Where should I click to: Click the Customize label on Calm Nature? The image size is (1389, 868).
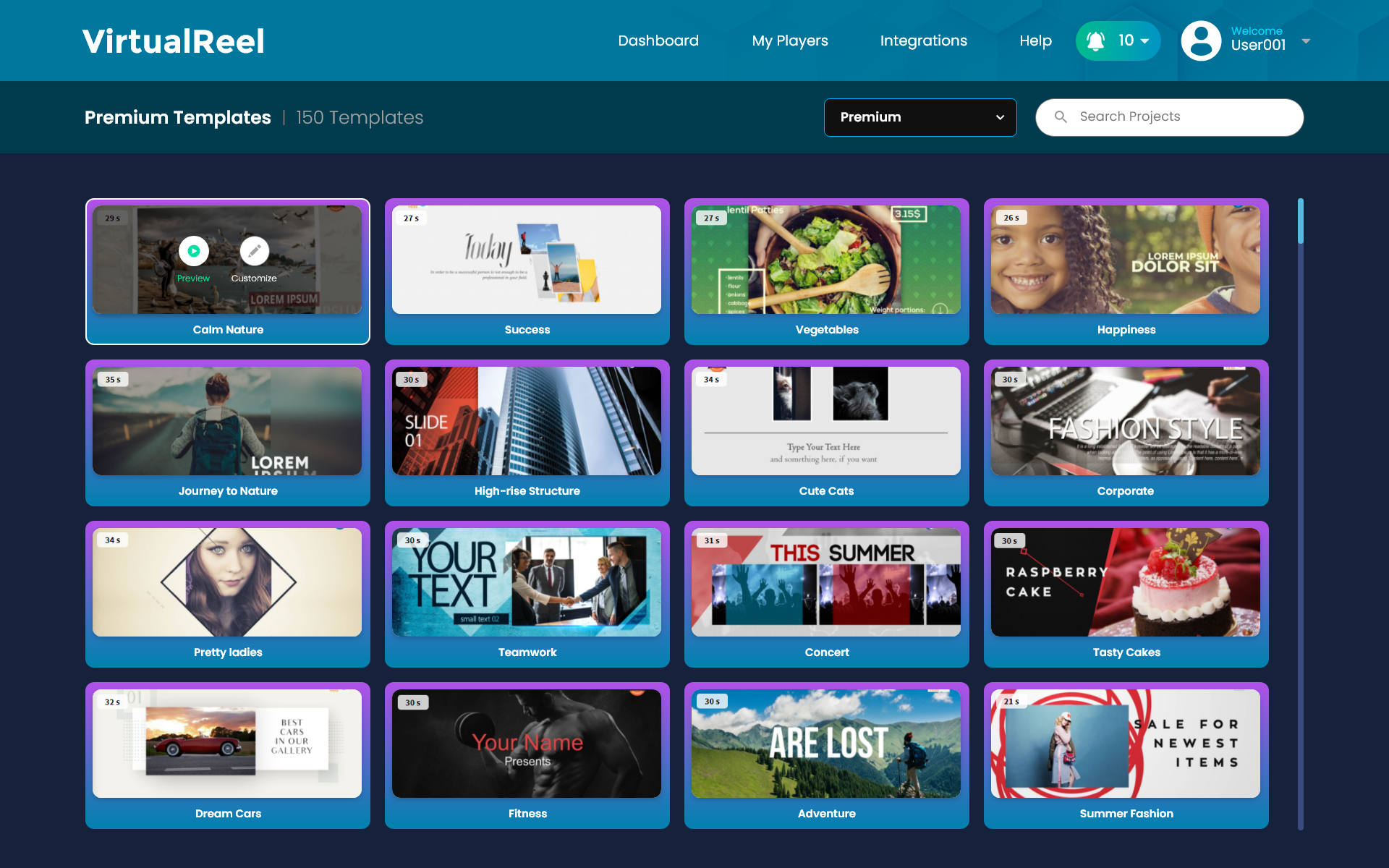pos(254,278)
